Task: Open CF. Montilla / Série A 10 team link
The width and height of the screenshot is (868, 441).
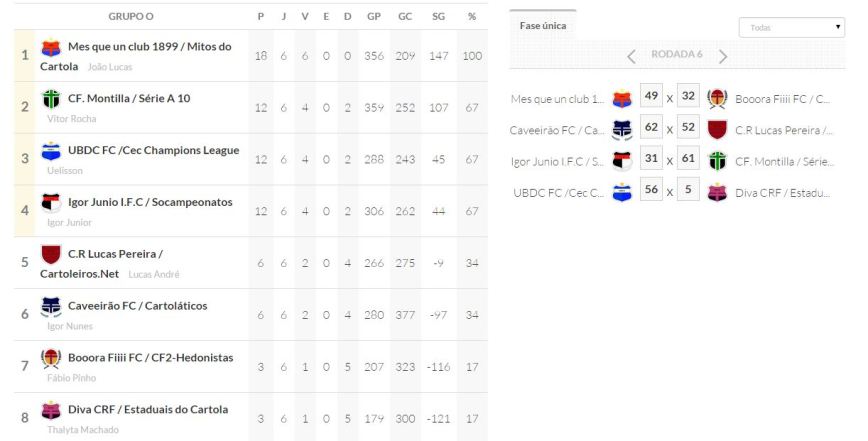Action: pyautogui.click(x=129, y=98)
